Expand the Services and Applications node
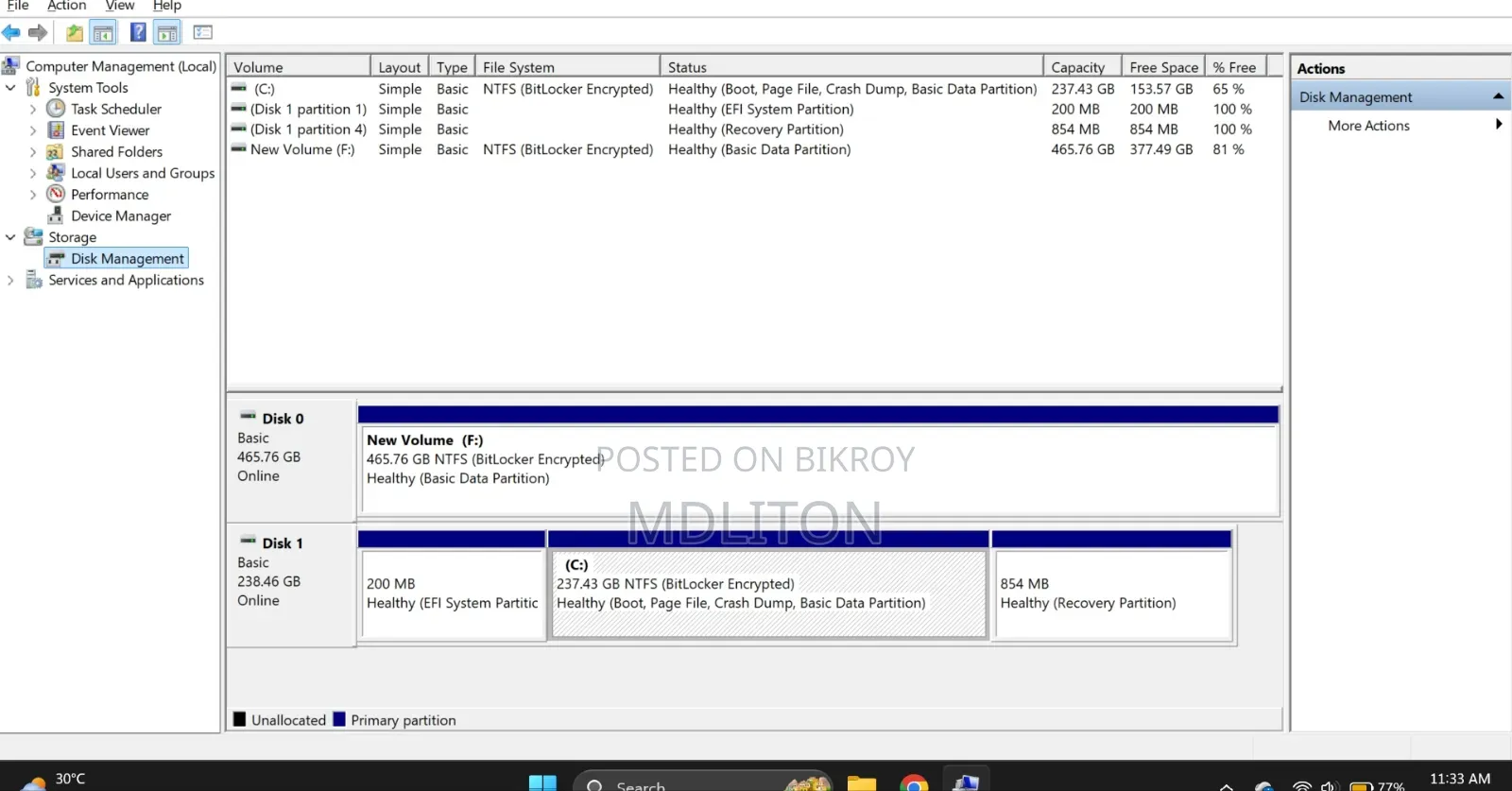 (x=10, y=280)
